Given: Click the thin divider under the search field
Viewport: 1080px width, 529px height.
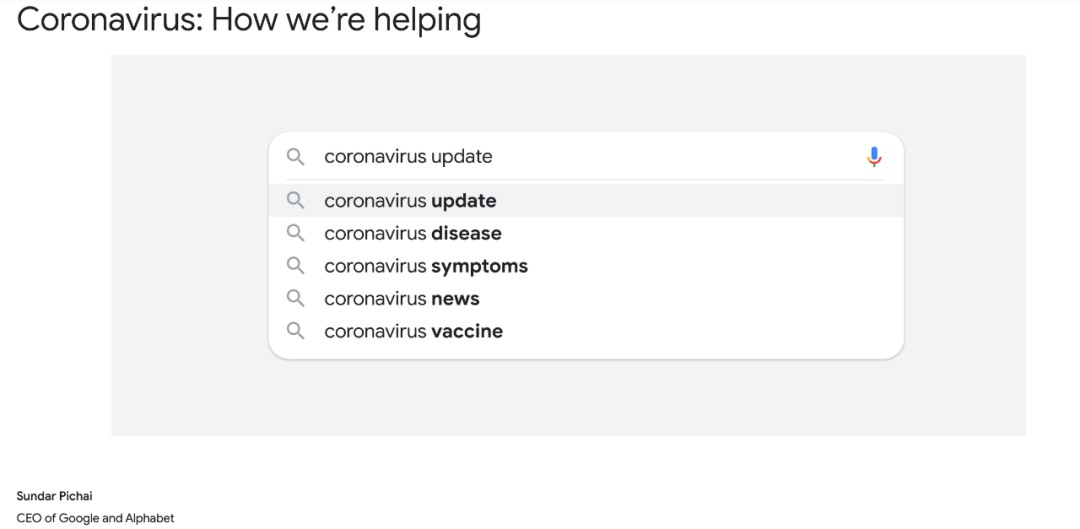Looking at the screenshot, I should tap(586, 180).
